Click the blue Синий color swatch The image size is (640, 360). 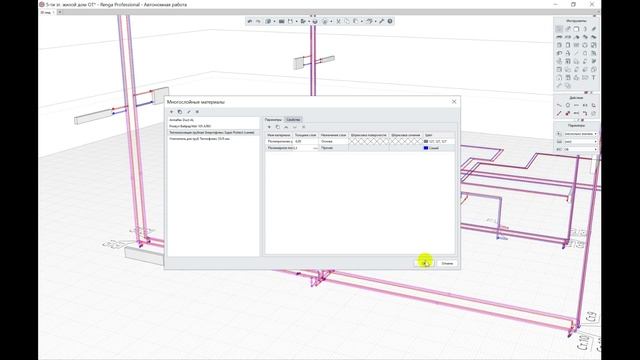click(x=426, y=148)
